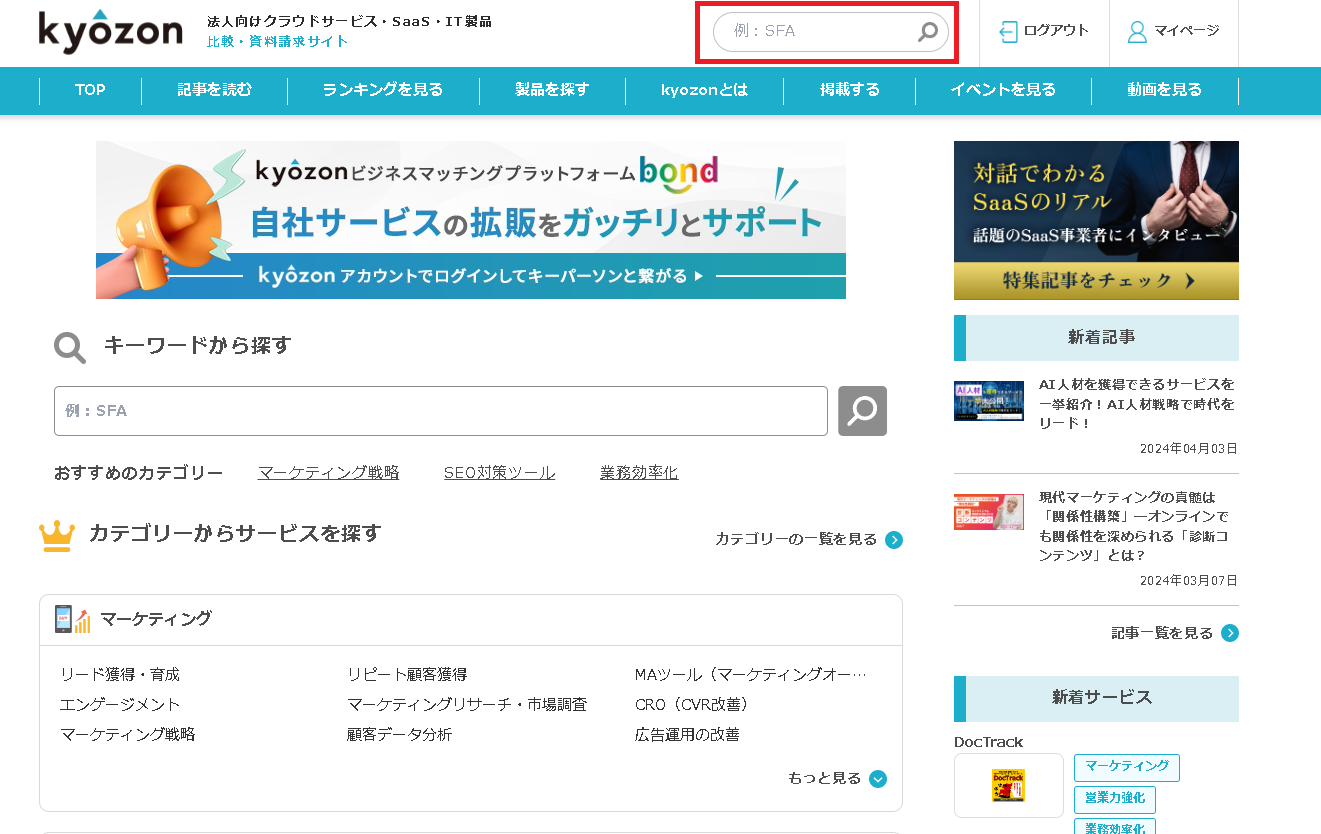The width and height of the screenshot is (1321, 834).
Task: Click the マーケティング戦略 recommended category link
Action: click(328, 473)
